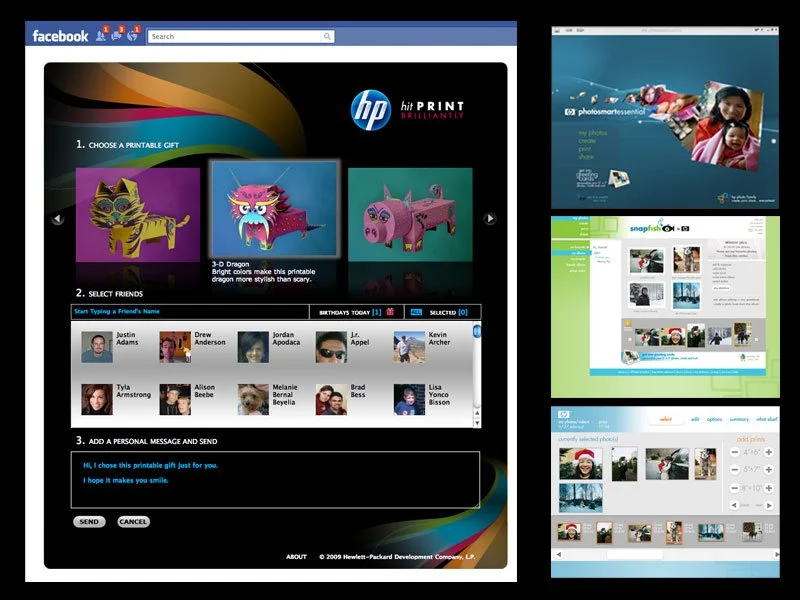Click the search magnifier icon
The width and height of the screenshot is (800, 600).
(x=327, y=36)
